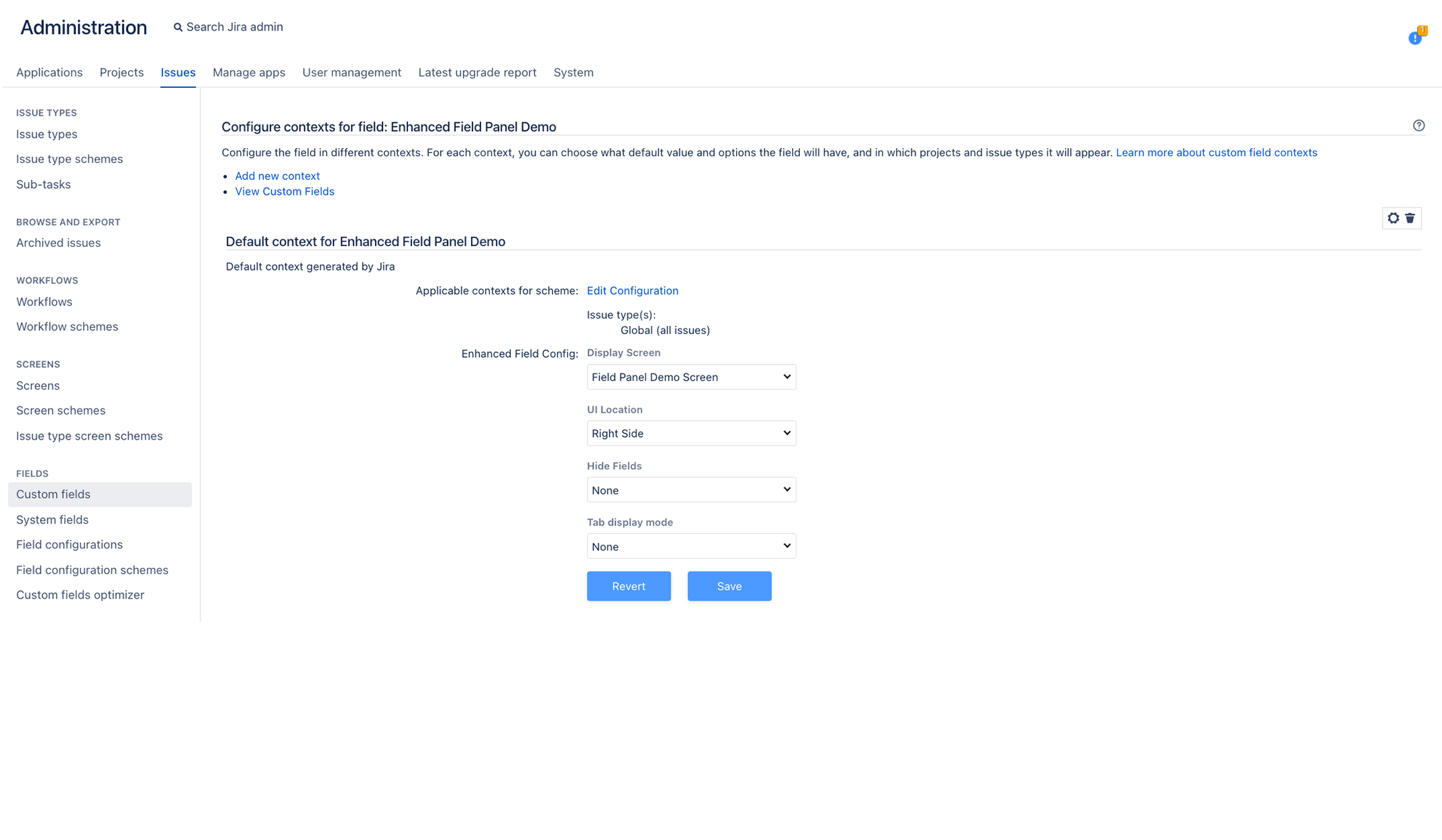
Task: Click the notifications bell with badge
Action: click(x=1416, y=39)
